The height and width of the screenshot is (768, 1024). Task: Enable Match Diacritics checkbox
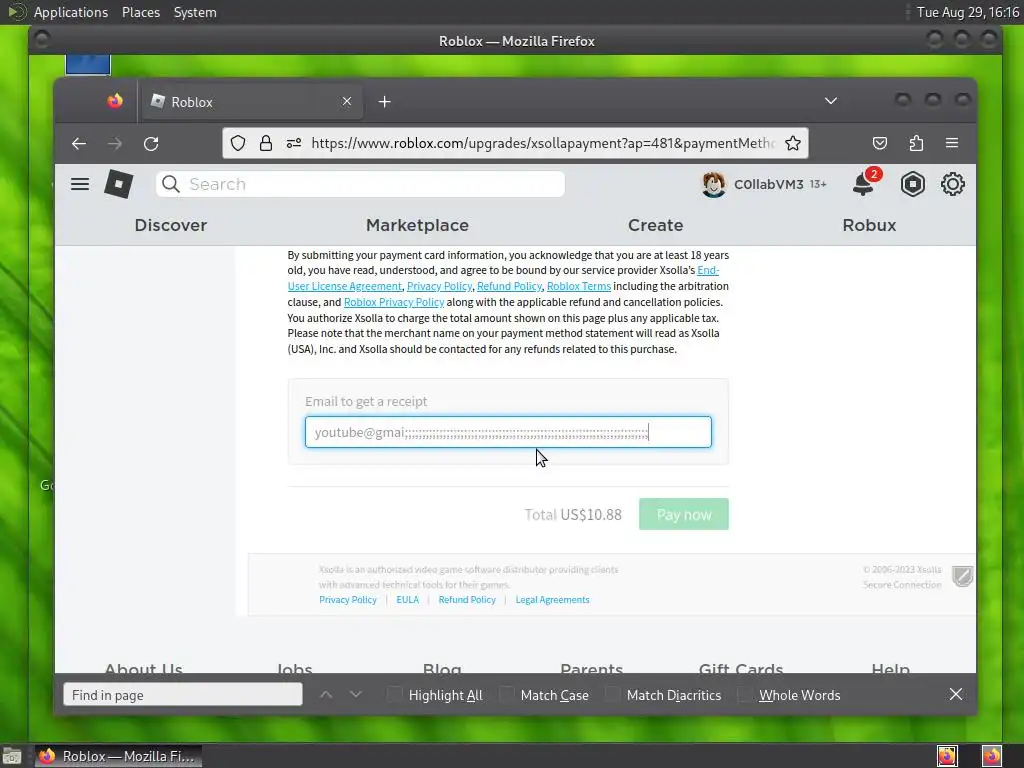(612, 694)
